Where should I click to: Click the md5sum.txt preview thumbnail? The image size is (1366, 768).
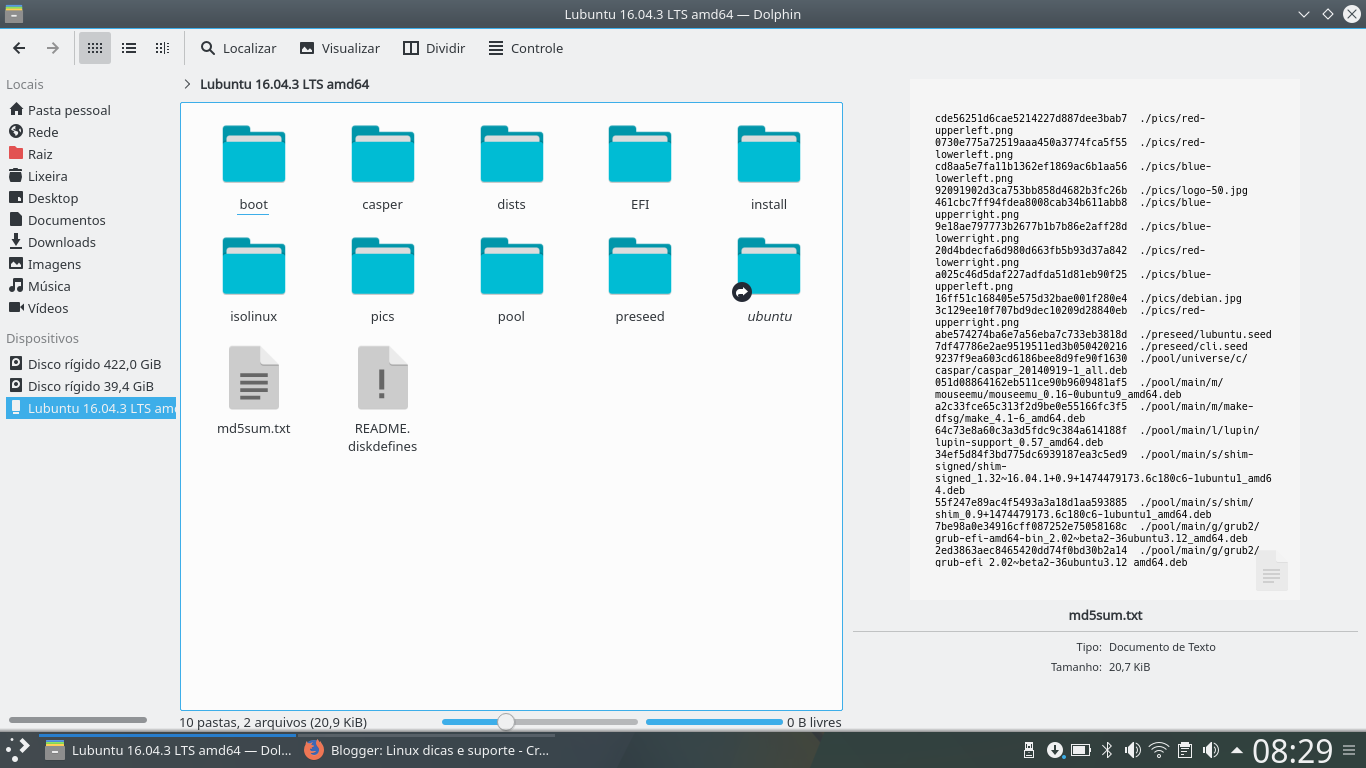1105,340
